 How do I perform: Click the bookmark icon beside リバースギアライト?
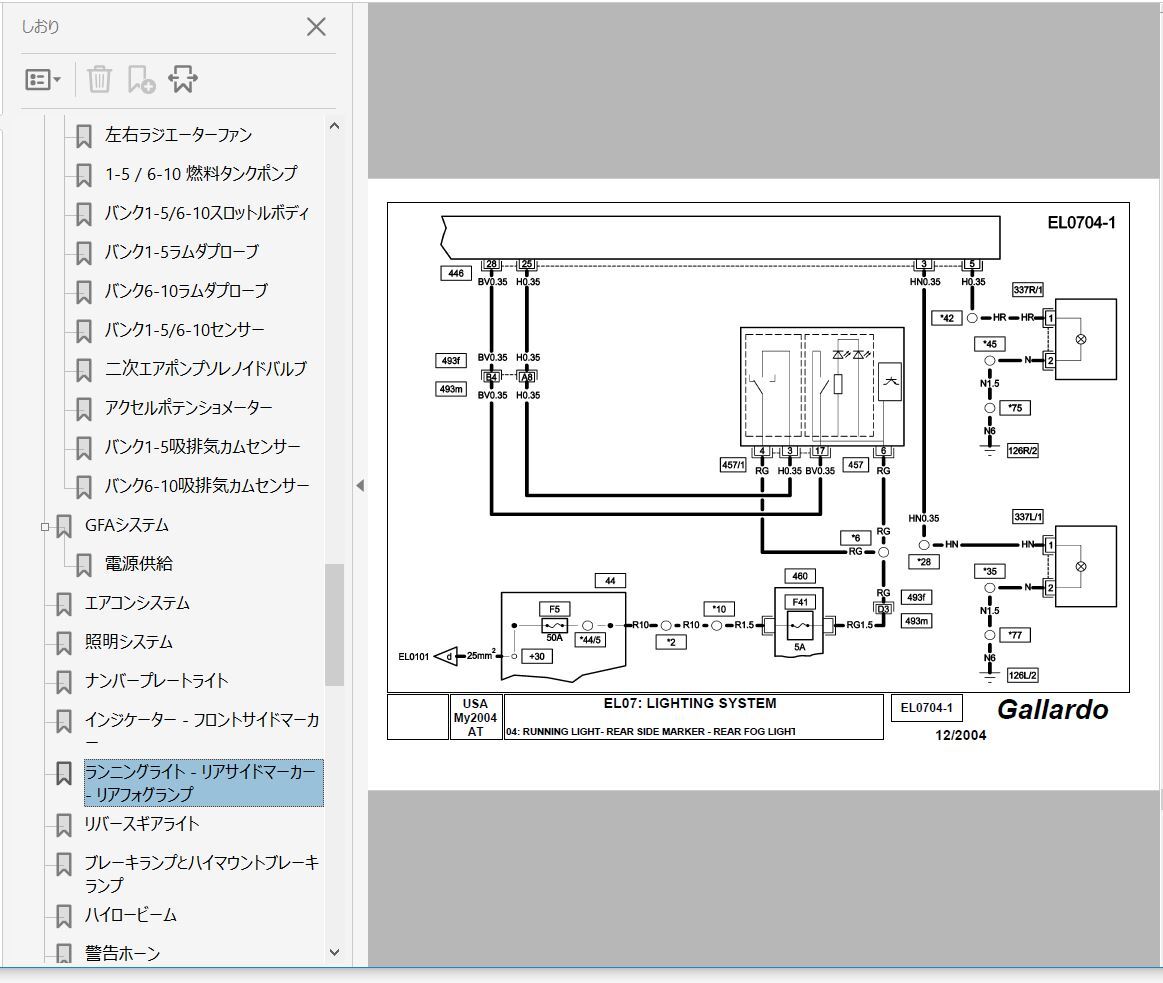pyautogui.click(x=64, y=825)
